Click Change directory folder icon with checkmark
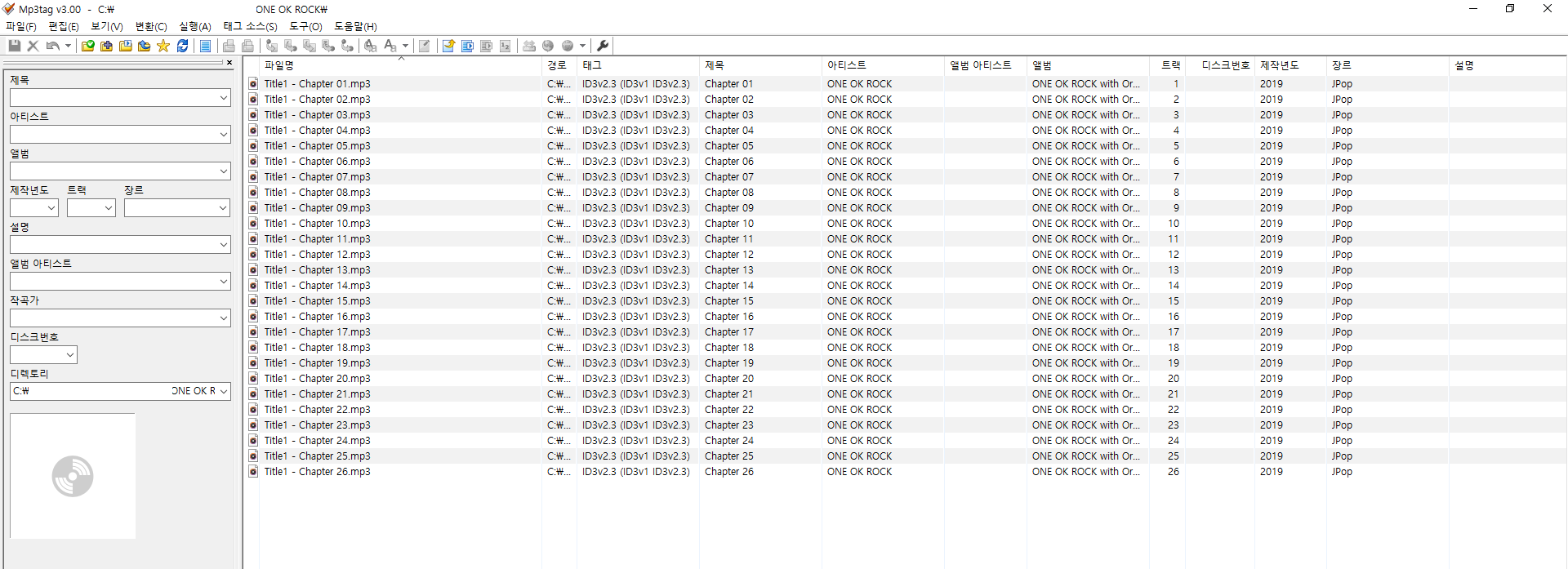Screen dimensions: 1568x569 tap(87, 46)
